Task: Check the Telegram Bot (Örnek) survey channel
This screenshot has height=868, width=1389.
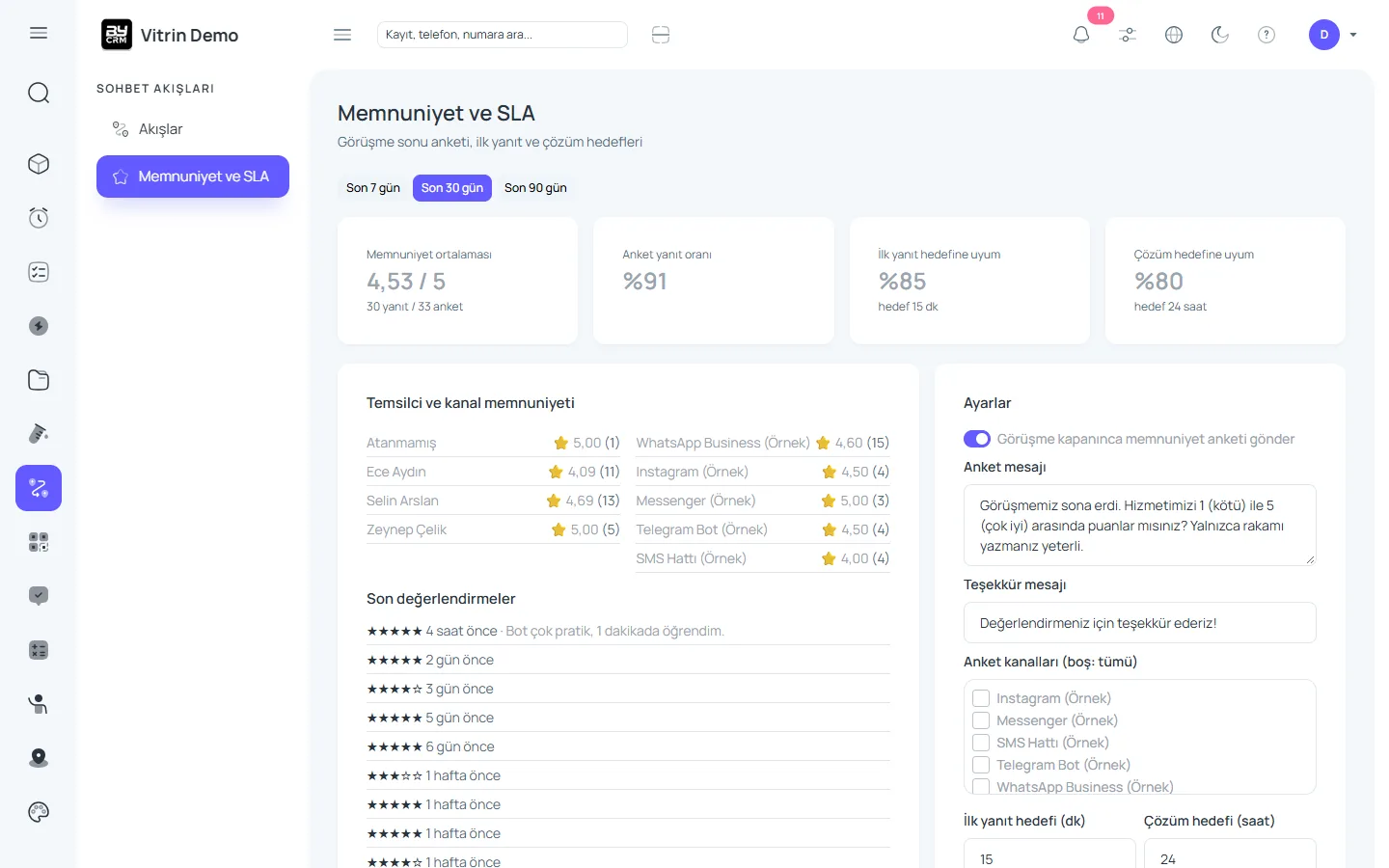Action: click(x=981, y=765)
